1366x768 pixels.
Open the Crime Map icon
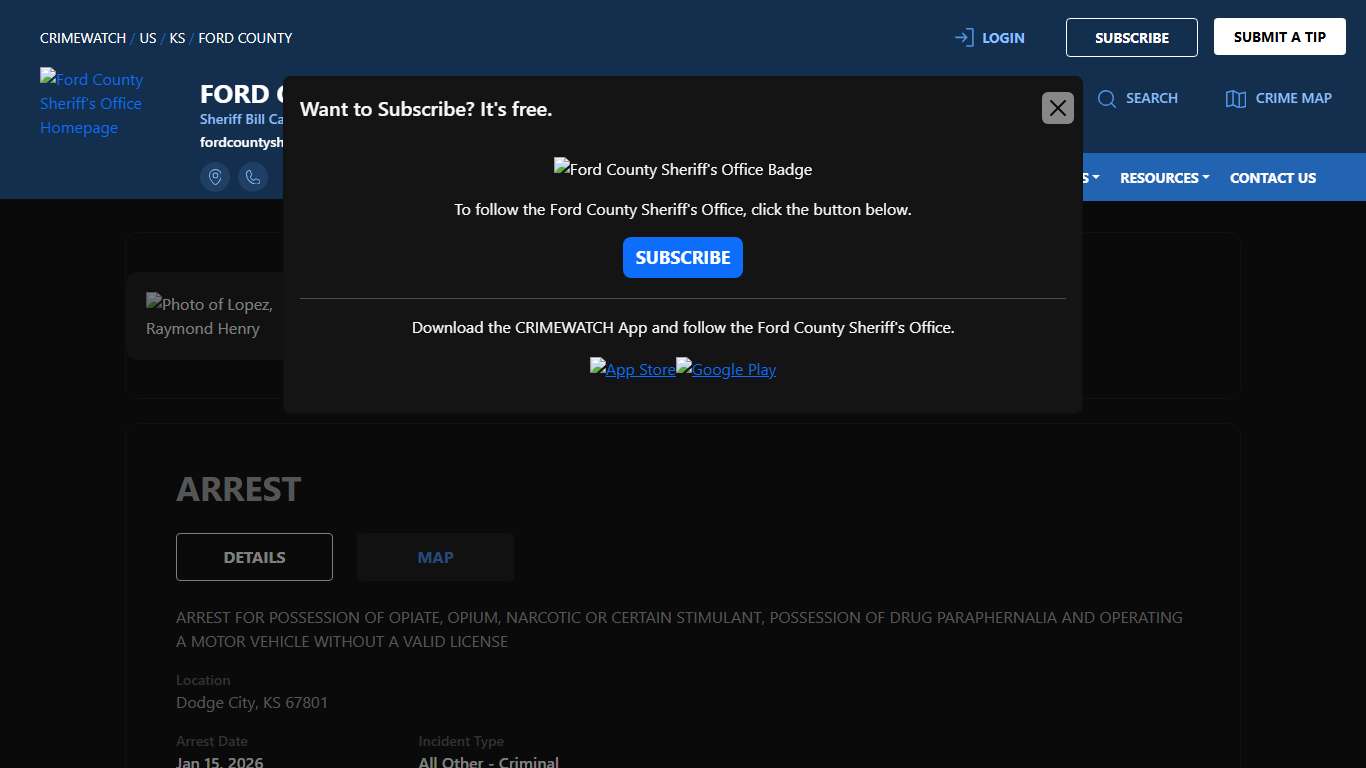[x=1236, y=98]
